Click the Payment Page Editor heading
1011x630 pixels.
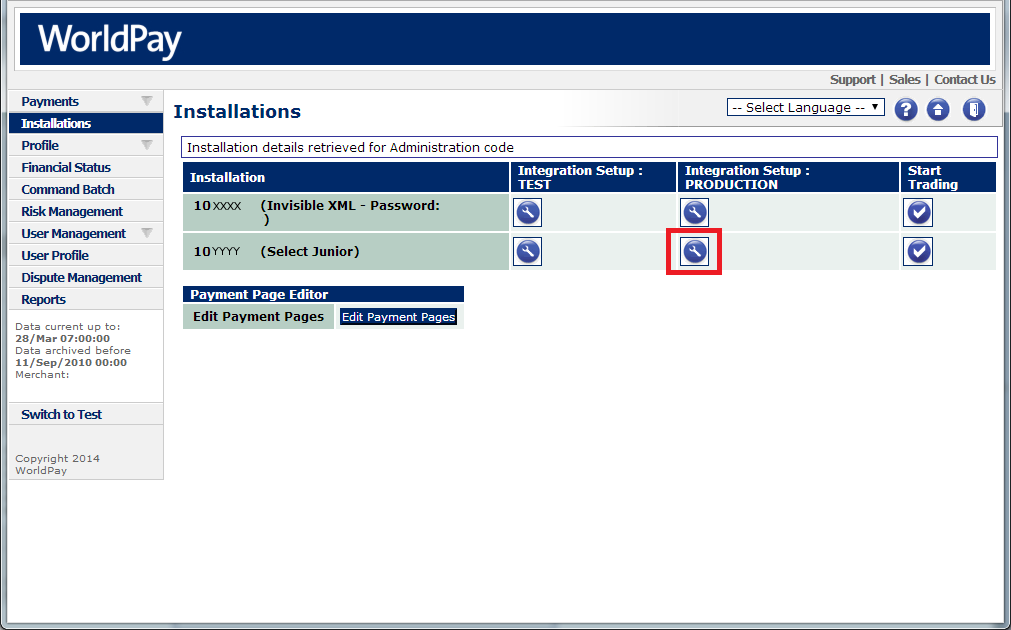323,294
